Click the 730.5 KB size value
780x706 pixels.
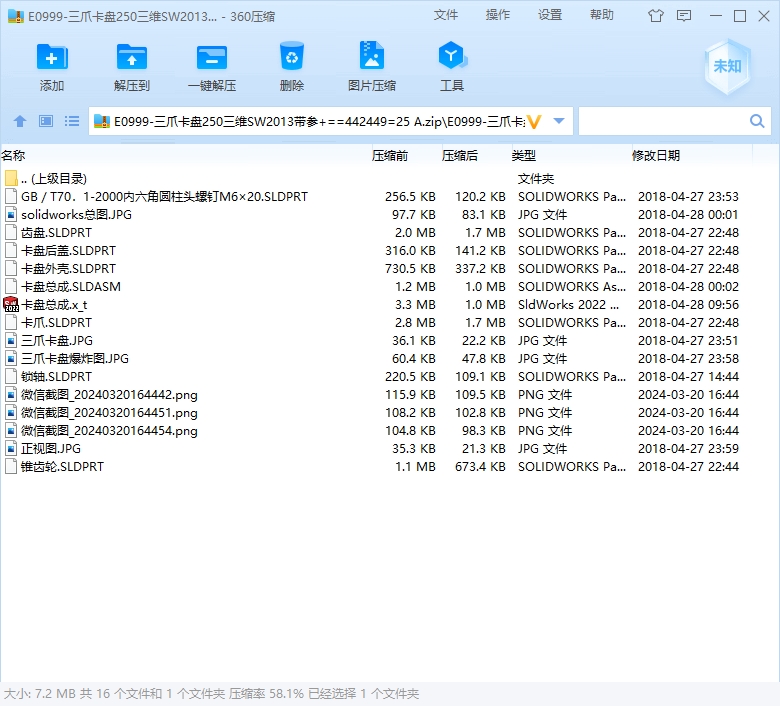tap(410, 268)
